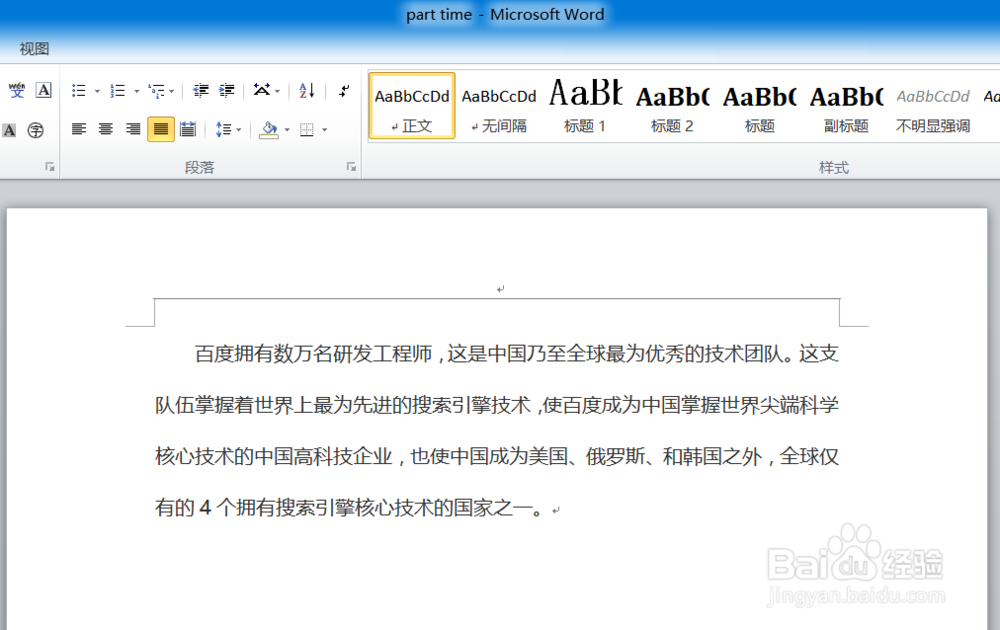Apply distributed alignment
This screenshot has width=1000, height=630.
(188, 129)
